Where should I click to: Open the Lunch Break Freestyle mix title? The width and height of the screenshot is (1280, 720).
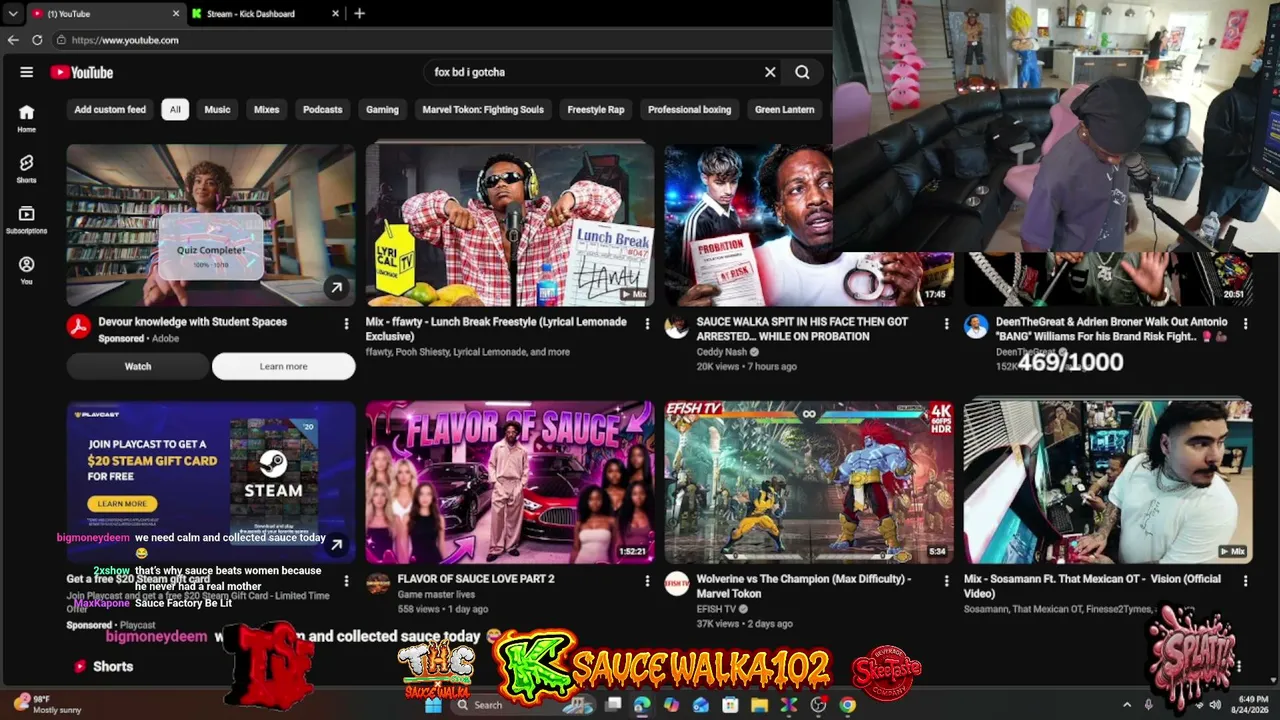coord(496,329)
